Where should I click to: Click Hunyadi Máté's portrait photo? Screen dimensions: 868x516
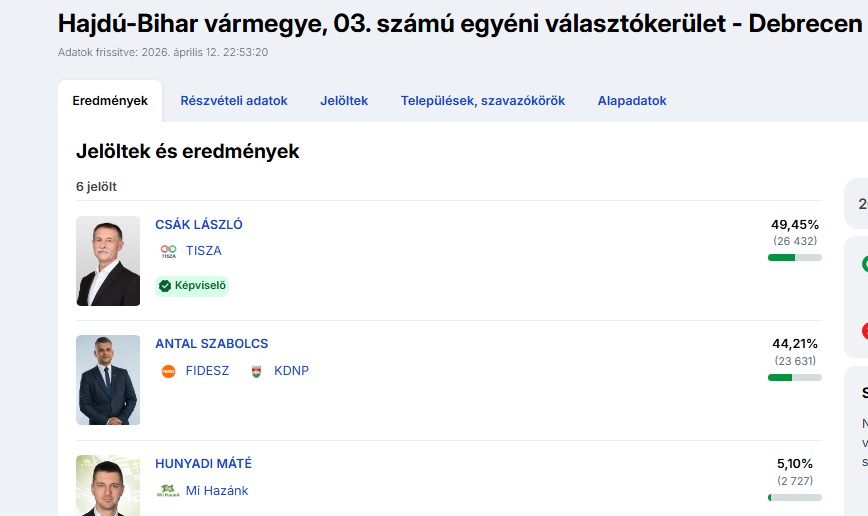(x=108, y=486)
